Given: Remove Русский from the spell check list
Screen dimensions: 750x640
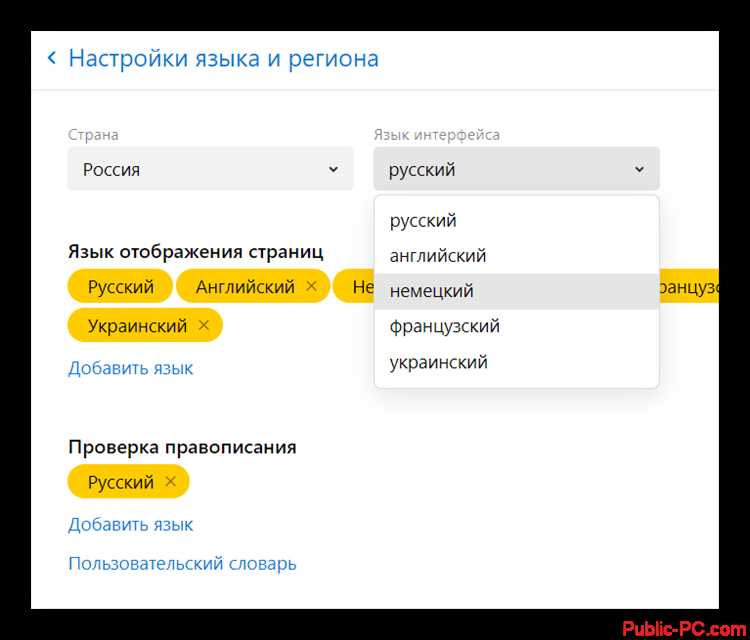Looking at the screenshot, I should [x=170, y=482].
